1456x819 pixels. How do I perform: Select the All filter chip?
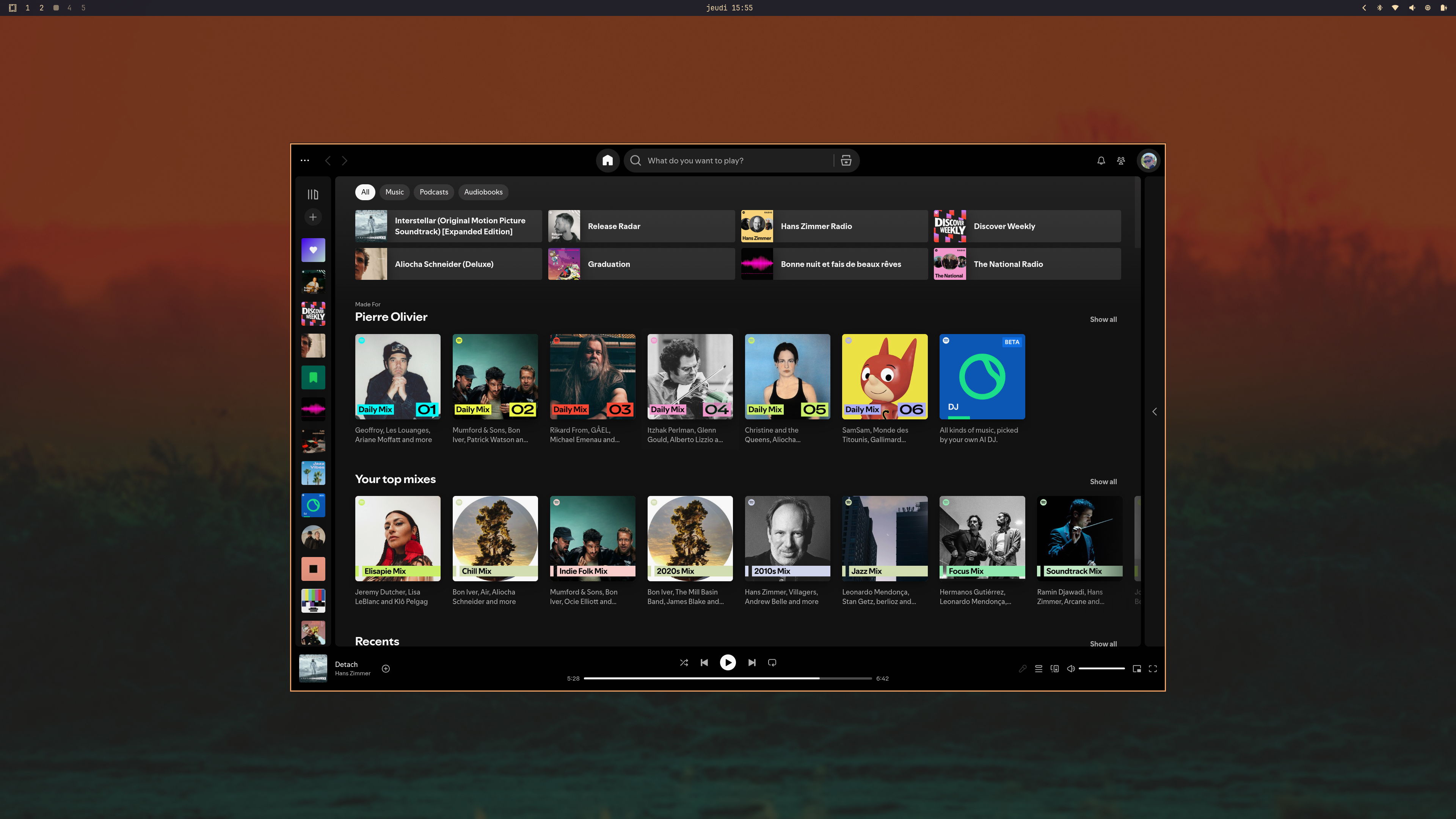(x=365, y=192)
